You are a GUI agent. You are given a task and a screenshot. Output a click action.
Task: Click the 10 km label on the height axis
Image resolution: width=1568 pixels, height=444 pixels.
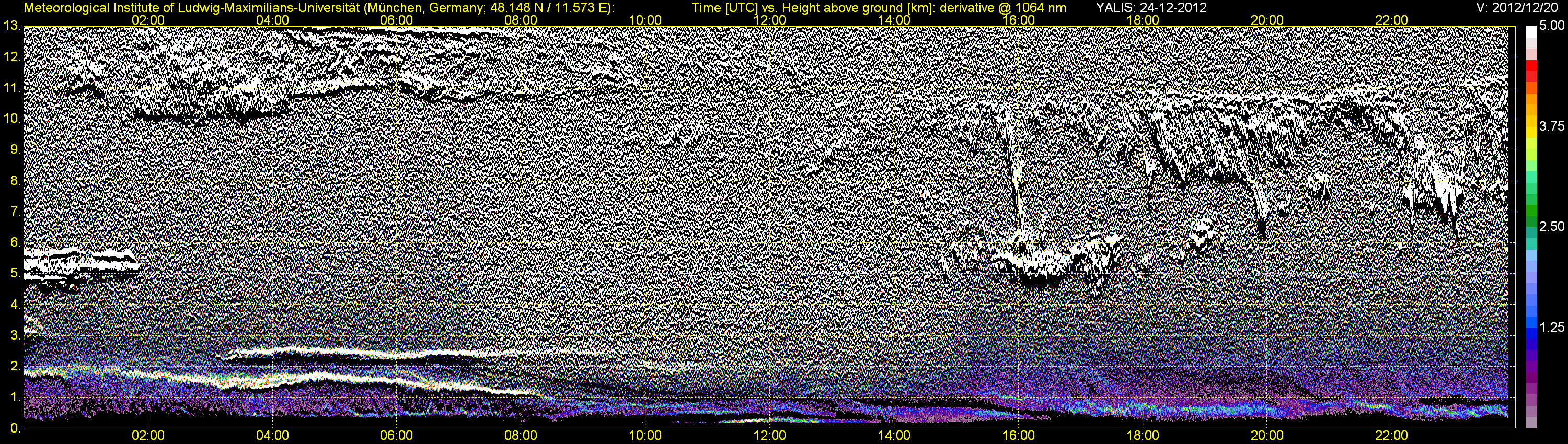11,119
